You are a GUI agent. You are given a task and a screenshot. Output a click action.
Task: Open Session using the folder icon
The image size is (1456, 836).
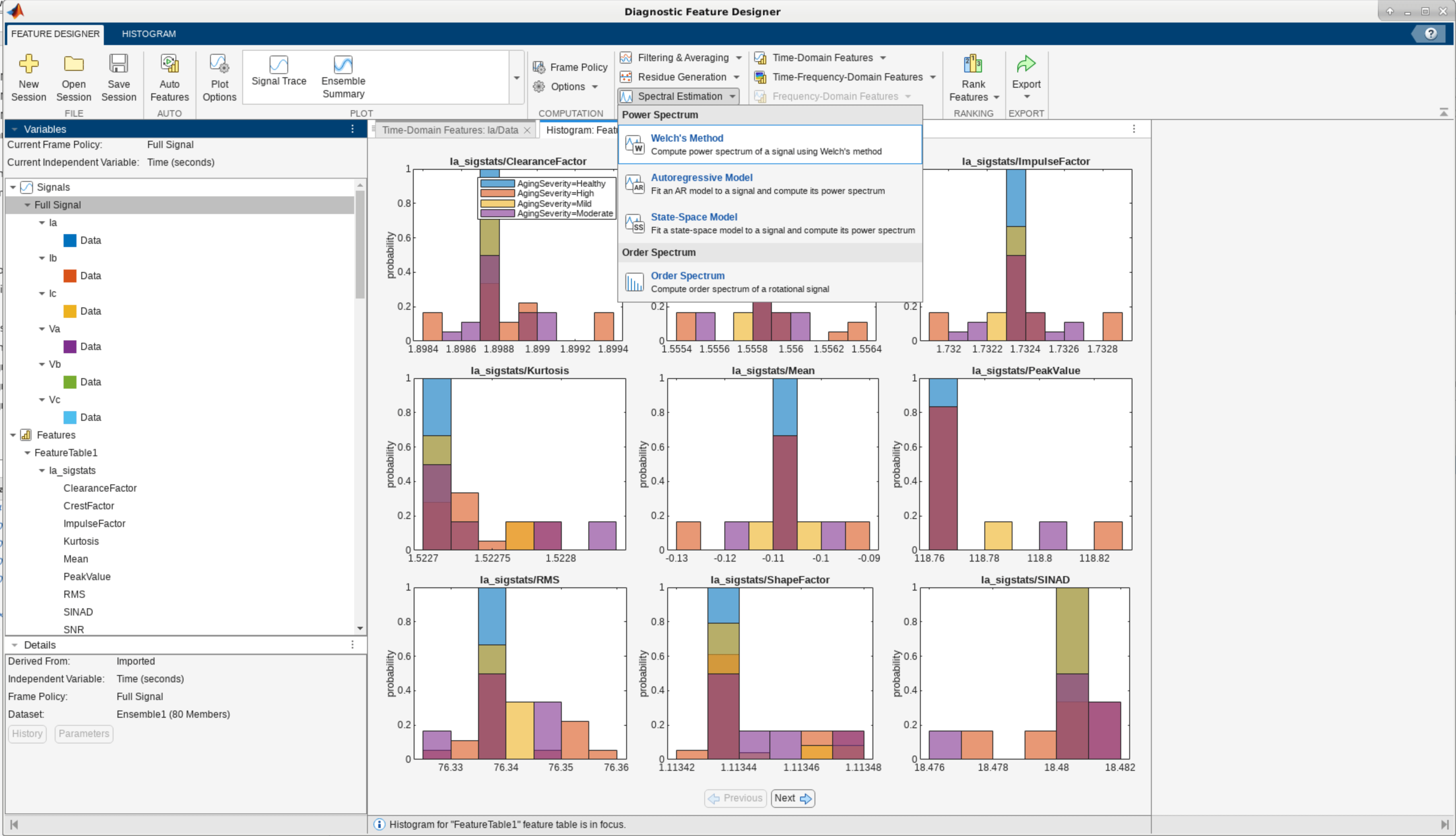coord(74,64)
